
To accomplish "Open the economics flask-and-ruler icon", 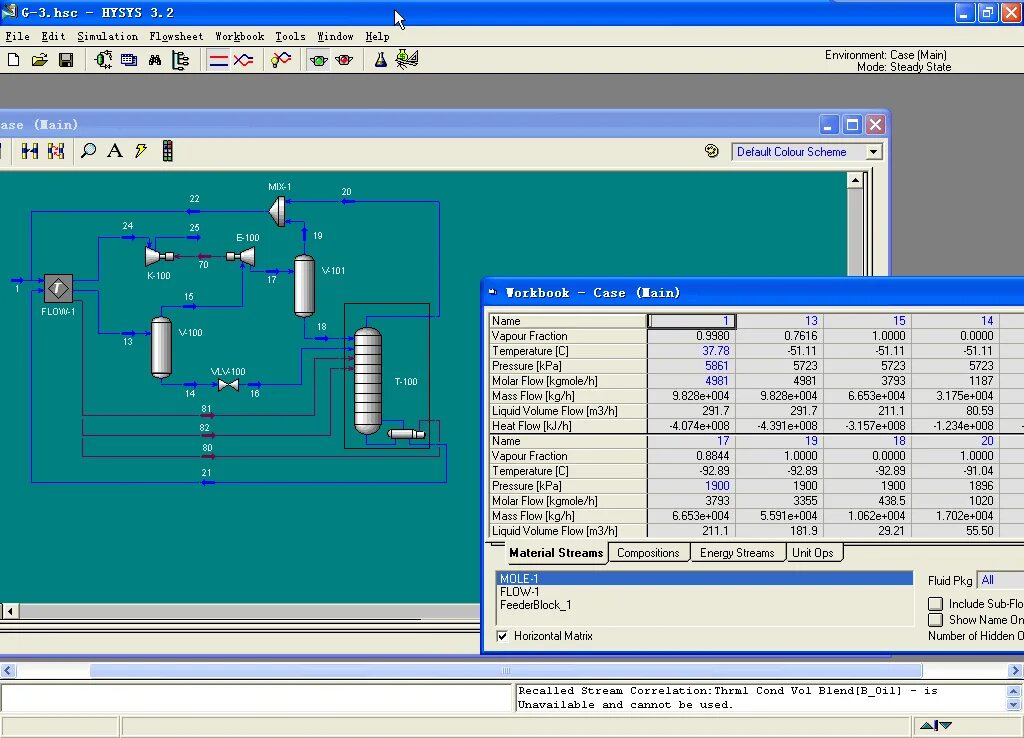I will pos(407,59).
